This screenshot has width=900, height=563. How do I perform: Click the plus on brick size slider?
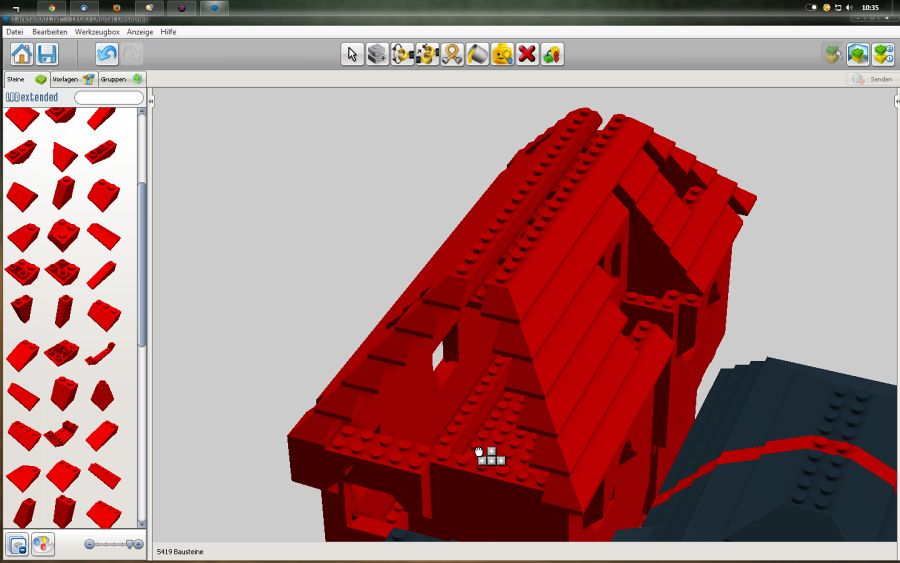138,544
